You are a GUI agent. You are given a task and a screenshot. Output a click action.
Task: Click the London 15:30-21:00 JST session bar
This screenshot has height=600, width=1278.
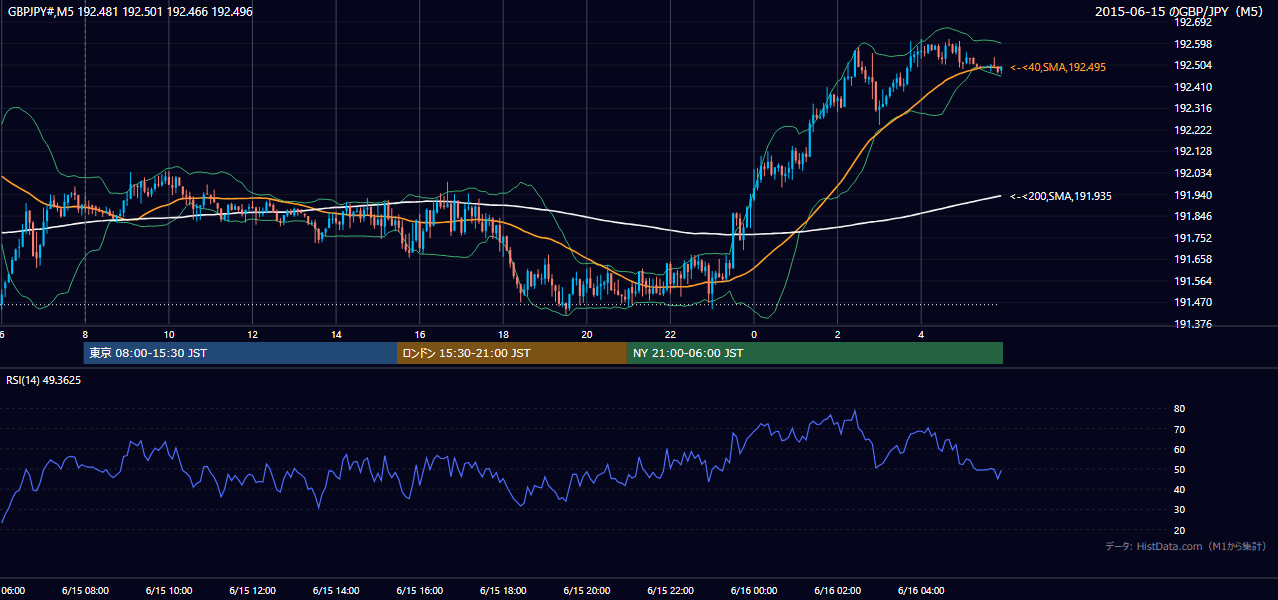click(x=512, y=353)
